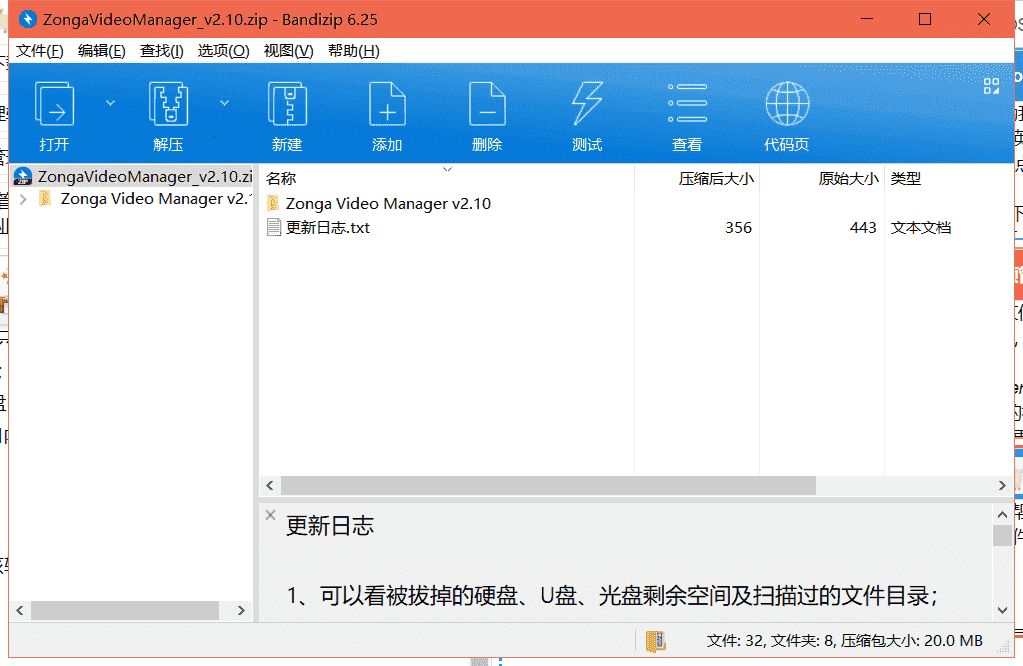Viewport: 1023px width, 666px height.
Task: Click preview pane scroll up arrow
Action: pyautogui.click(x=1002, y=515)
